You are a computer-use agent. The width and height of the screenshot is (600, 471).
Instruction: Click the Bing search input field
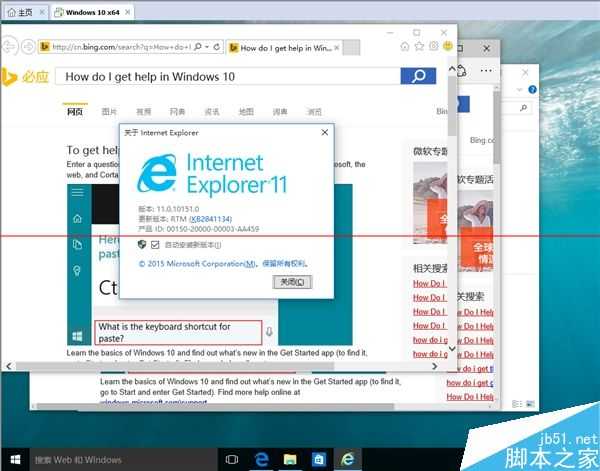(x=228, y=77)
